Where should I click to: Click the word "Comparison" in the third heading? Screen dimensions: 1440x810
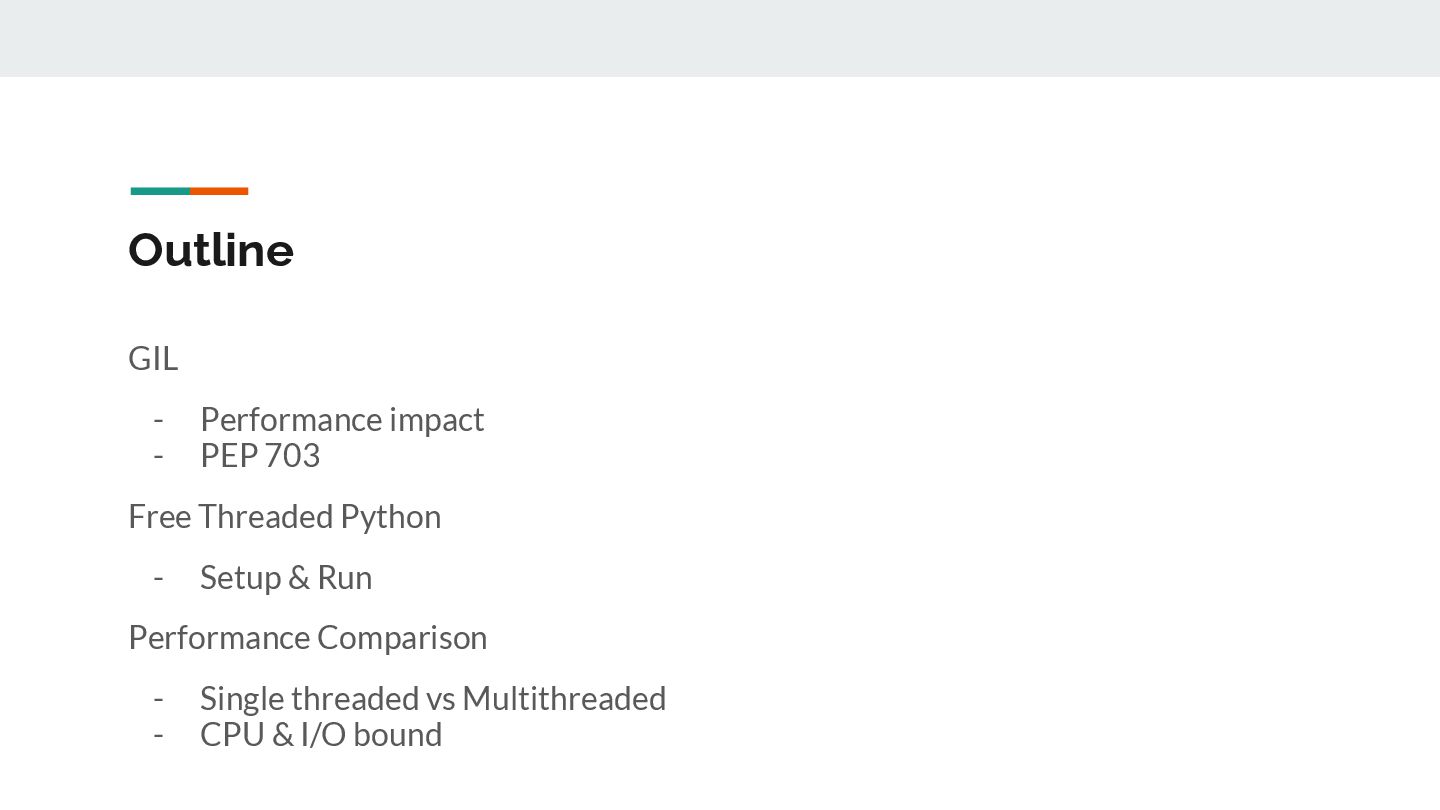[x=402, y=637]
